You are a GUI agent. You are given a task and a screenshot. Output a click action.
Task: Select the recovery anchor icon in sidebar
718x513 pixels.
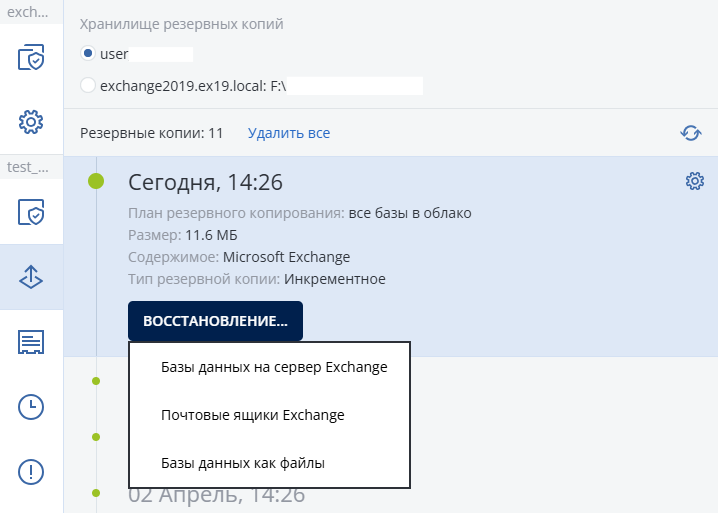31,277
